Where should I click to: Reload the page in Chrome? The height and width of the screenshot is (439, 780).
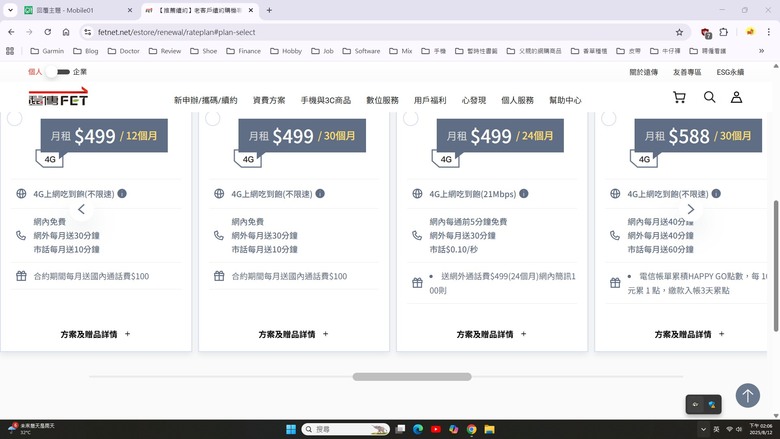pyautogui.click(x=47, y=32)
